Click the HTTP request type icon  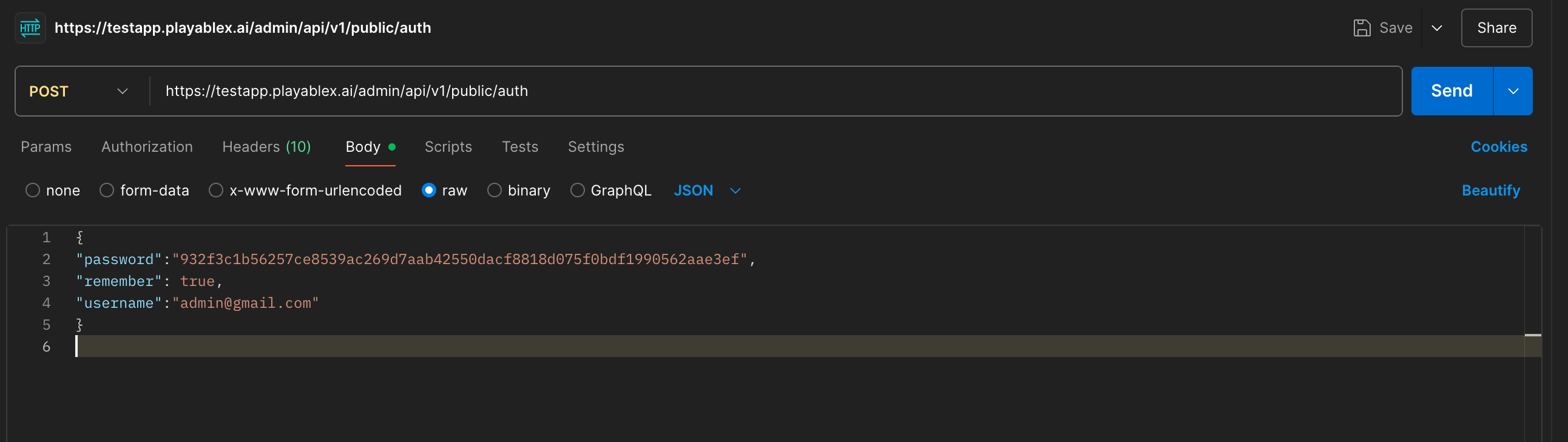pos(30,28)
